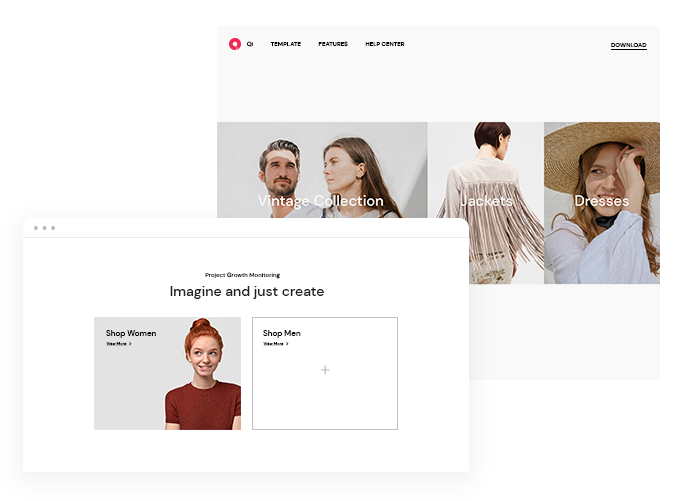This screenshot has height=501, width=686.
Task: Open View More under Shop Women
Action: point(116,344)
